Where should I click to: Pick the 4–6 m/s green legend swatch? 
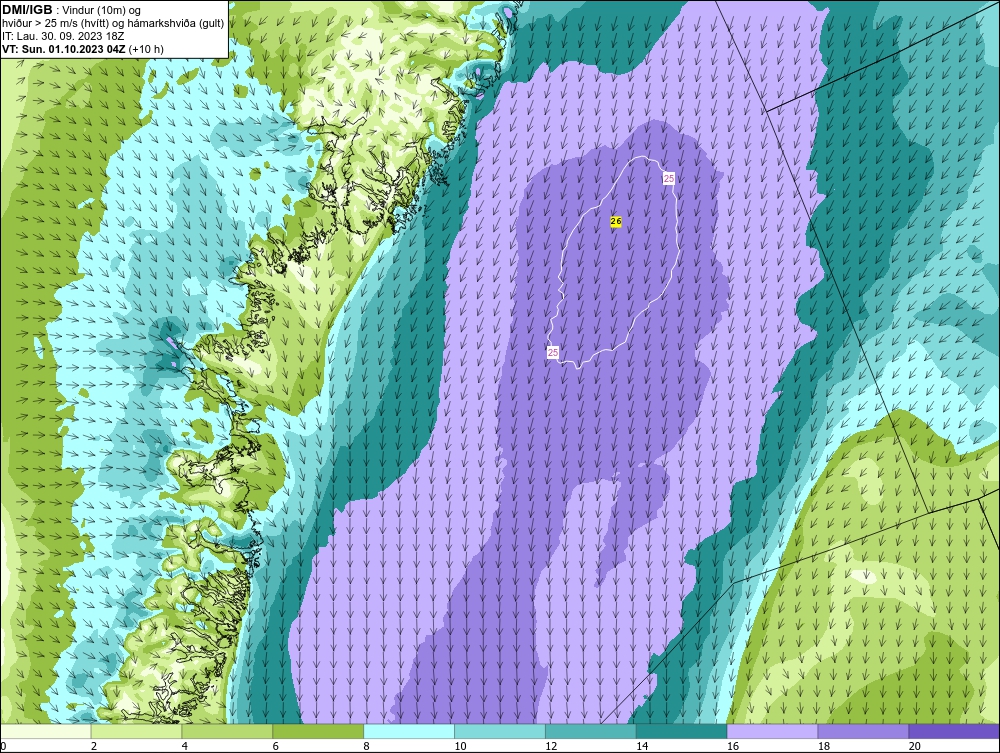[227, 731]
